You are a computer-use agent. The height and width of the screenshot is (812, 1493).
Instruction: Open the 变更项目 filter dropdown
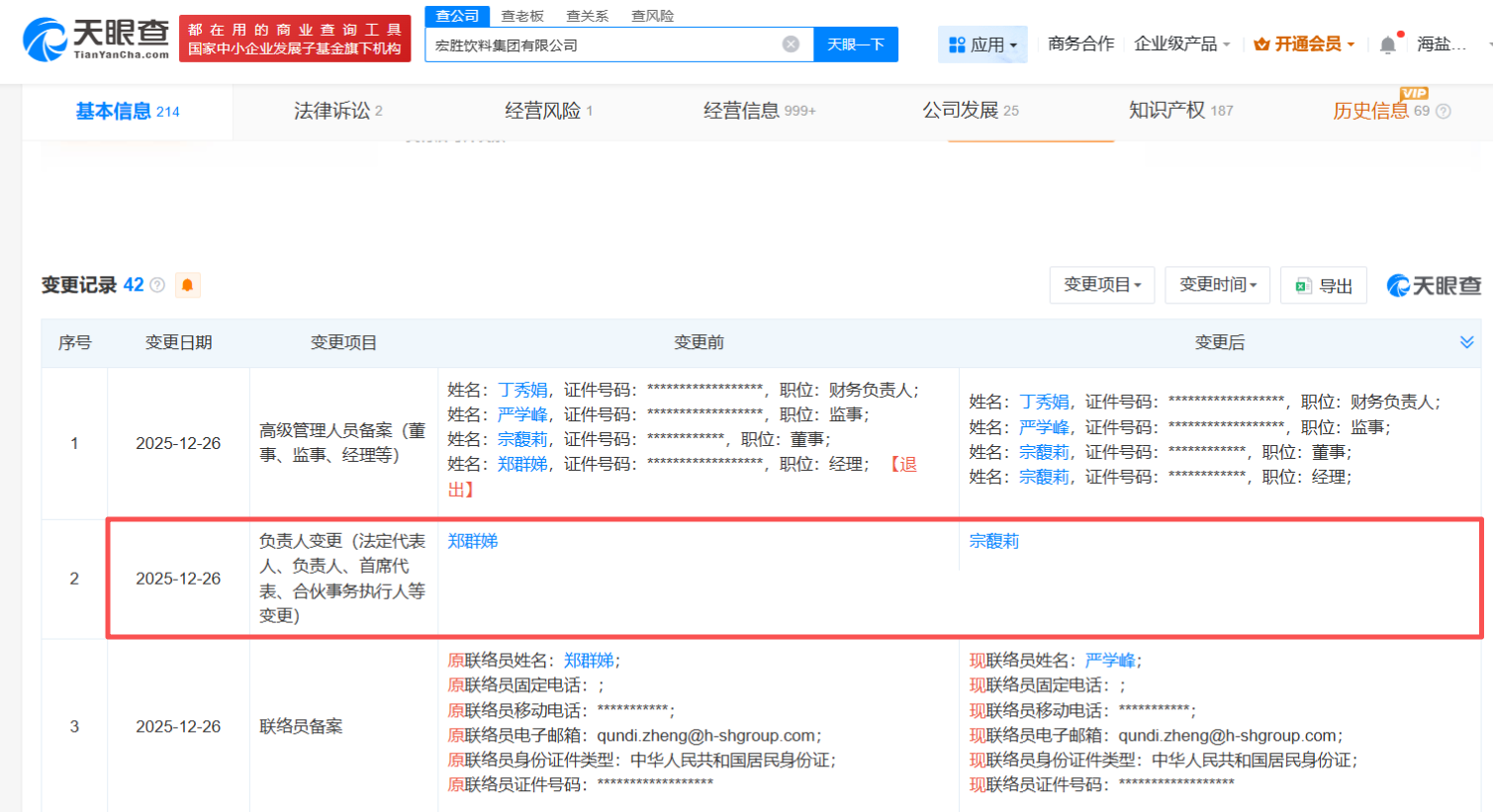click(x=1102, y=285)
